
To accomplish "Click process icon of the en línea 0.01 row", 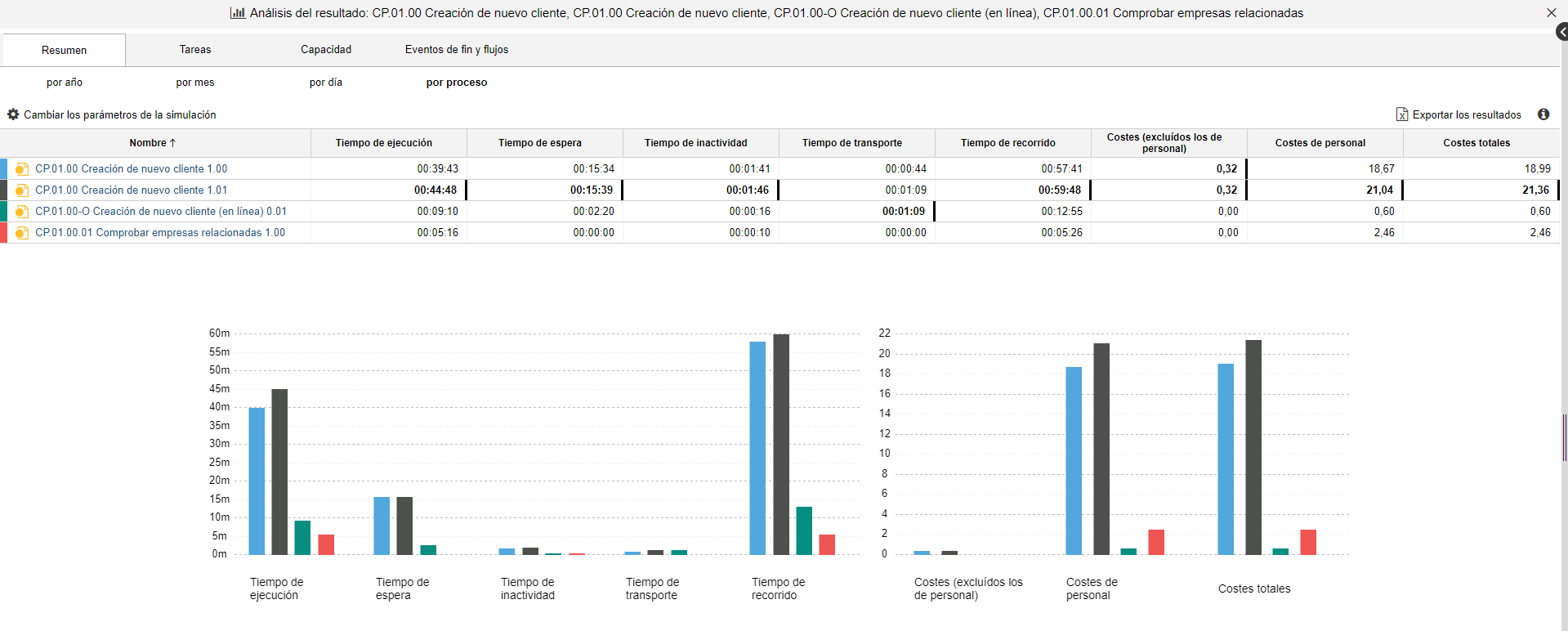I will (x=22, y=212).
